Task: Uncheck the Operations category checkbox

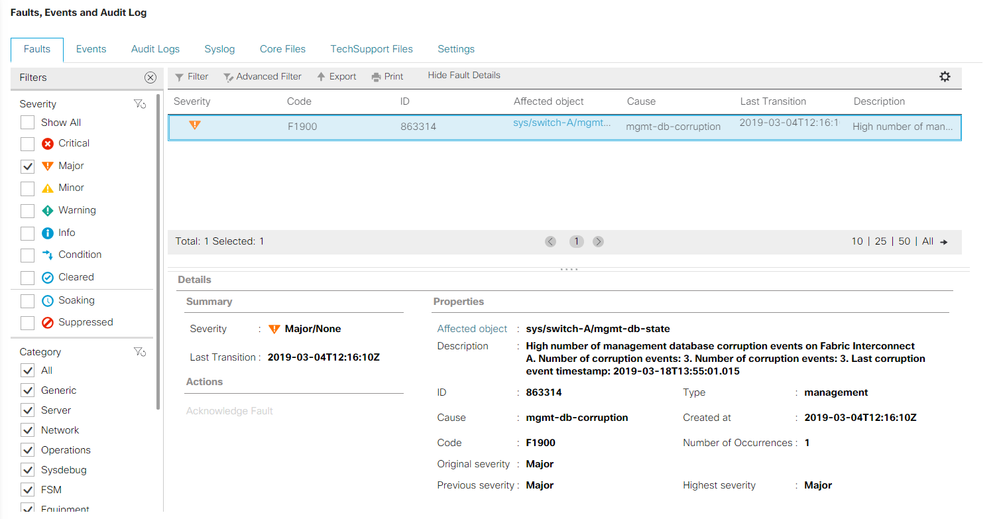Action: tap(27, 450)
